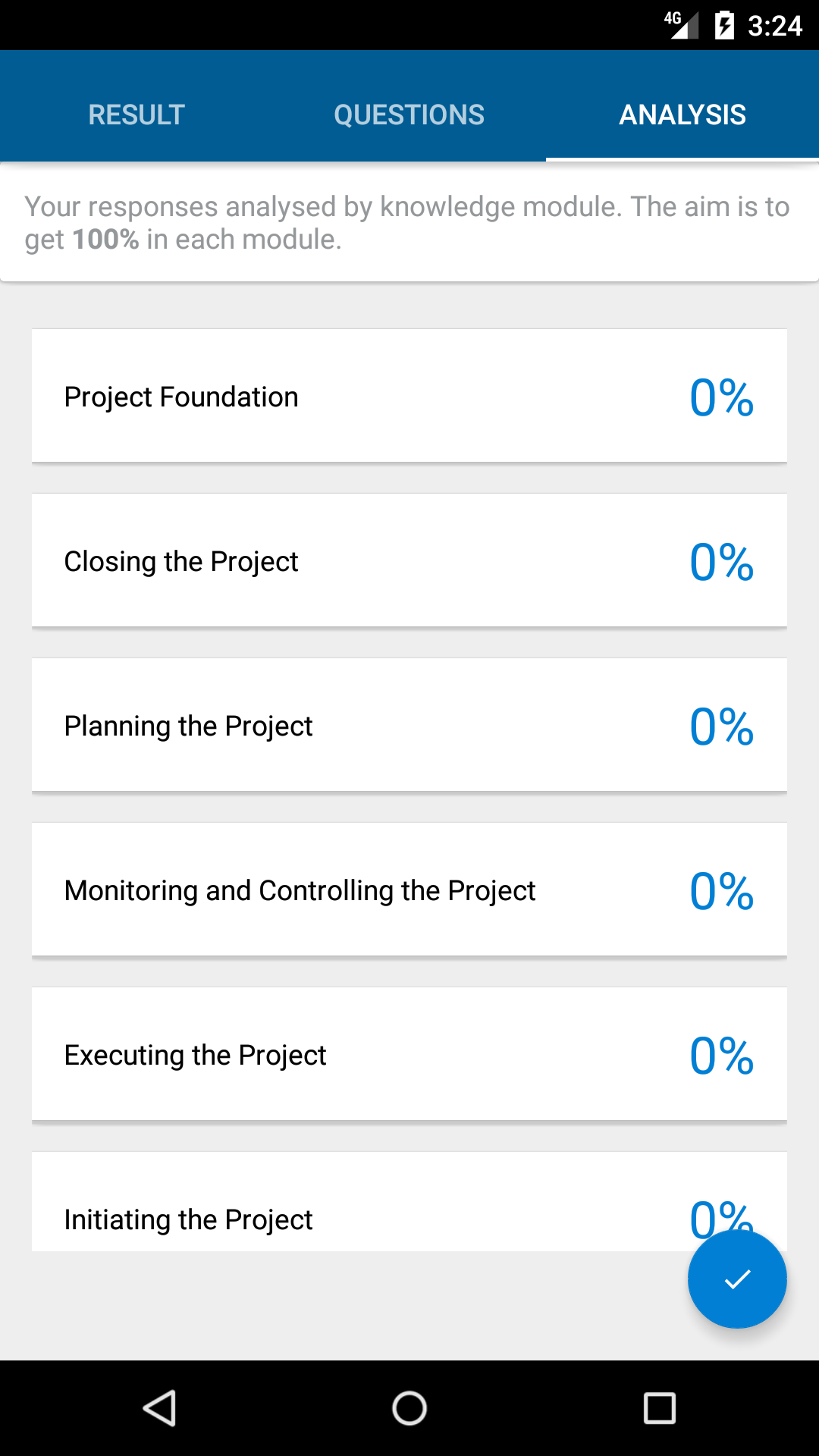
Task: Select Monitoring and Controlling the Project
Action: pos(409,890)
